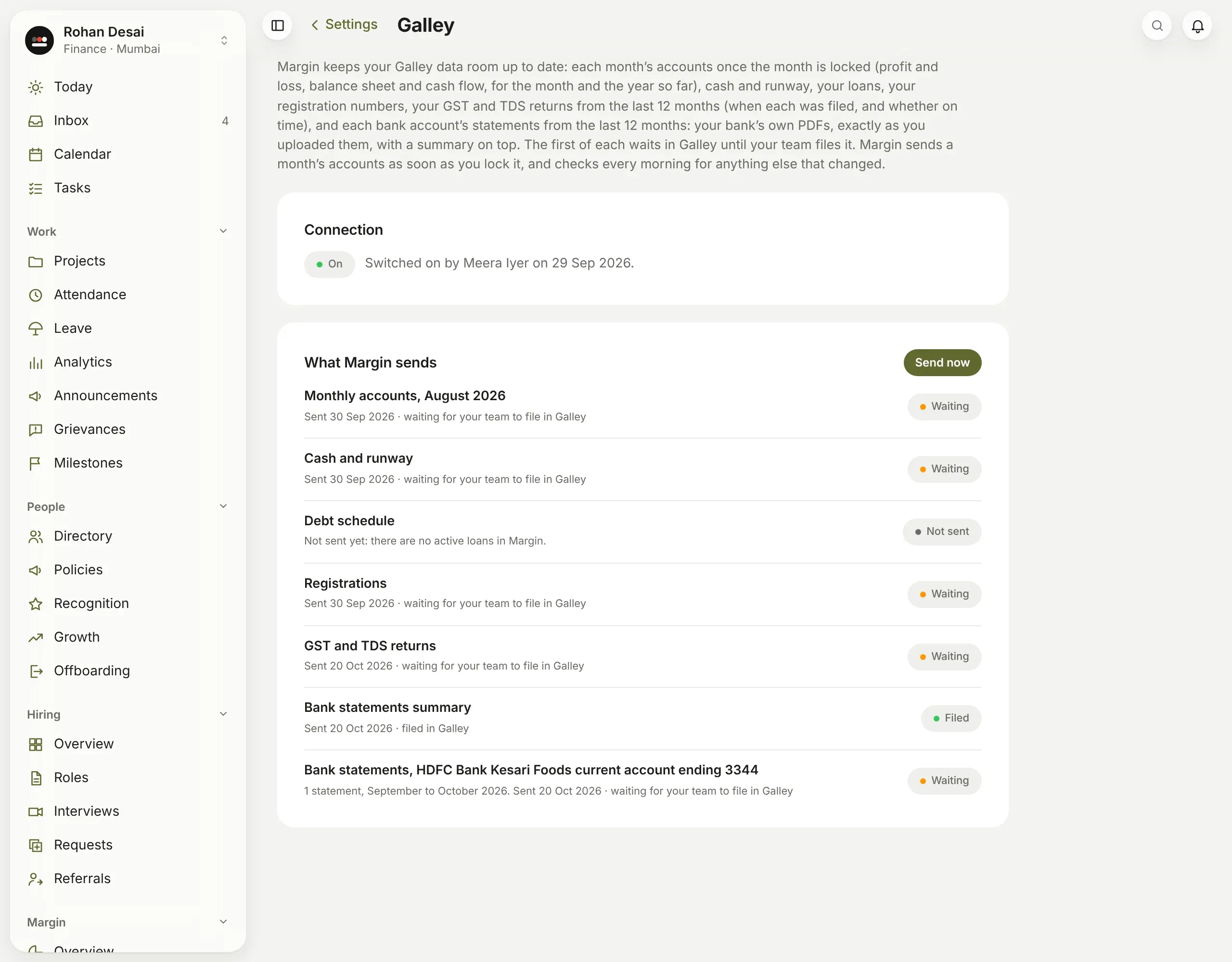1232x962 pixels.
Task: Open notifications bell icon
Action: tap(1197, 25)
